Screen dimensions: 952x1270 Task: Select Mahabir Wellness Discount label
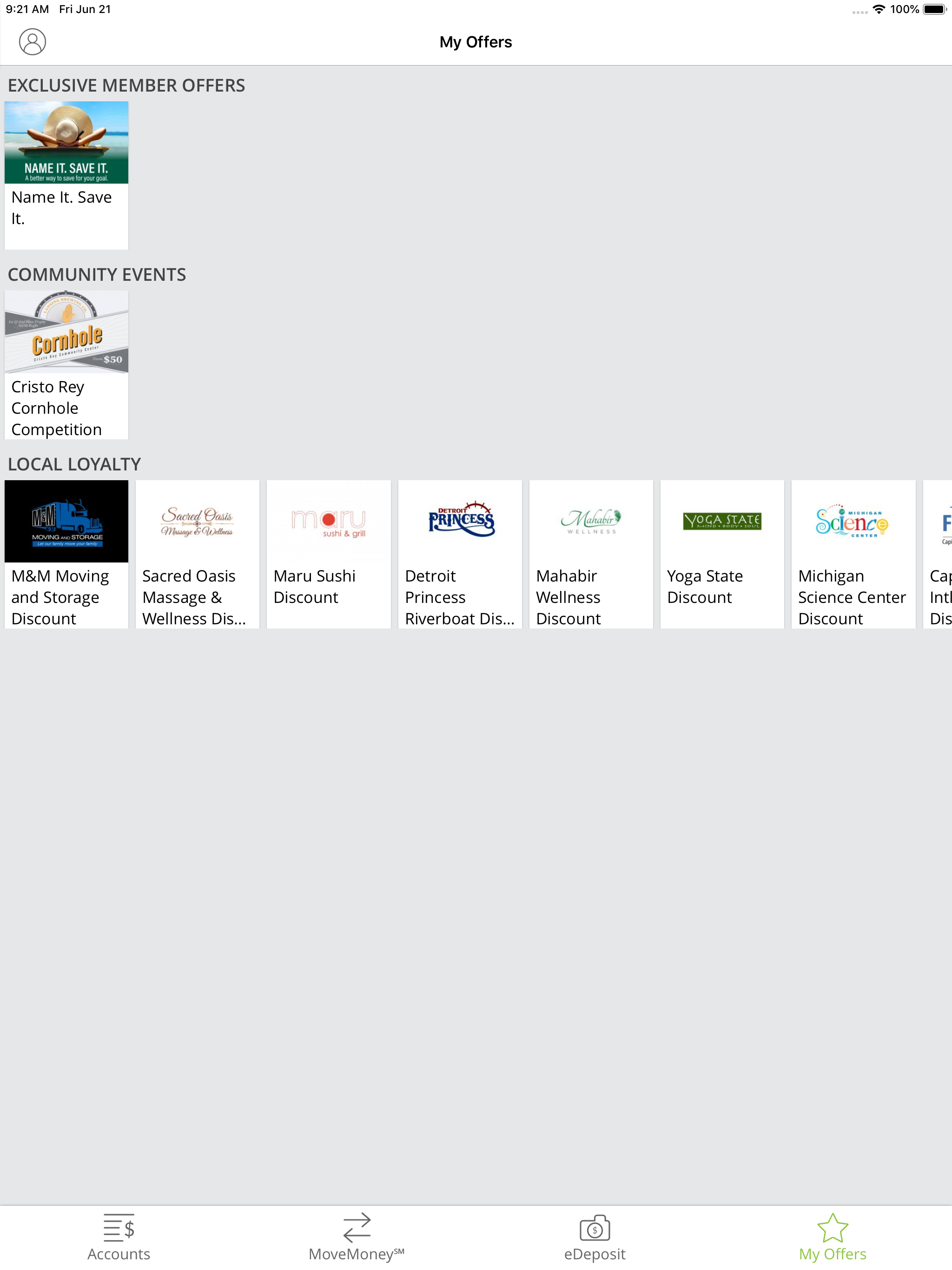(x=568, y=597)
